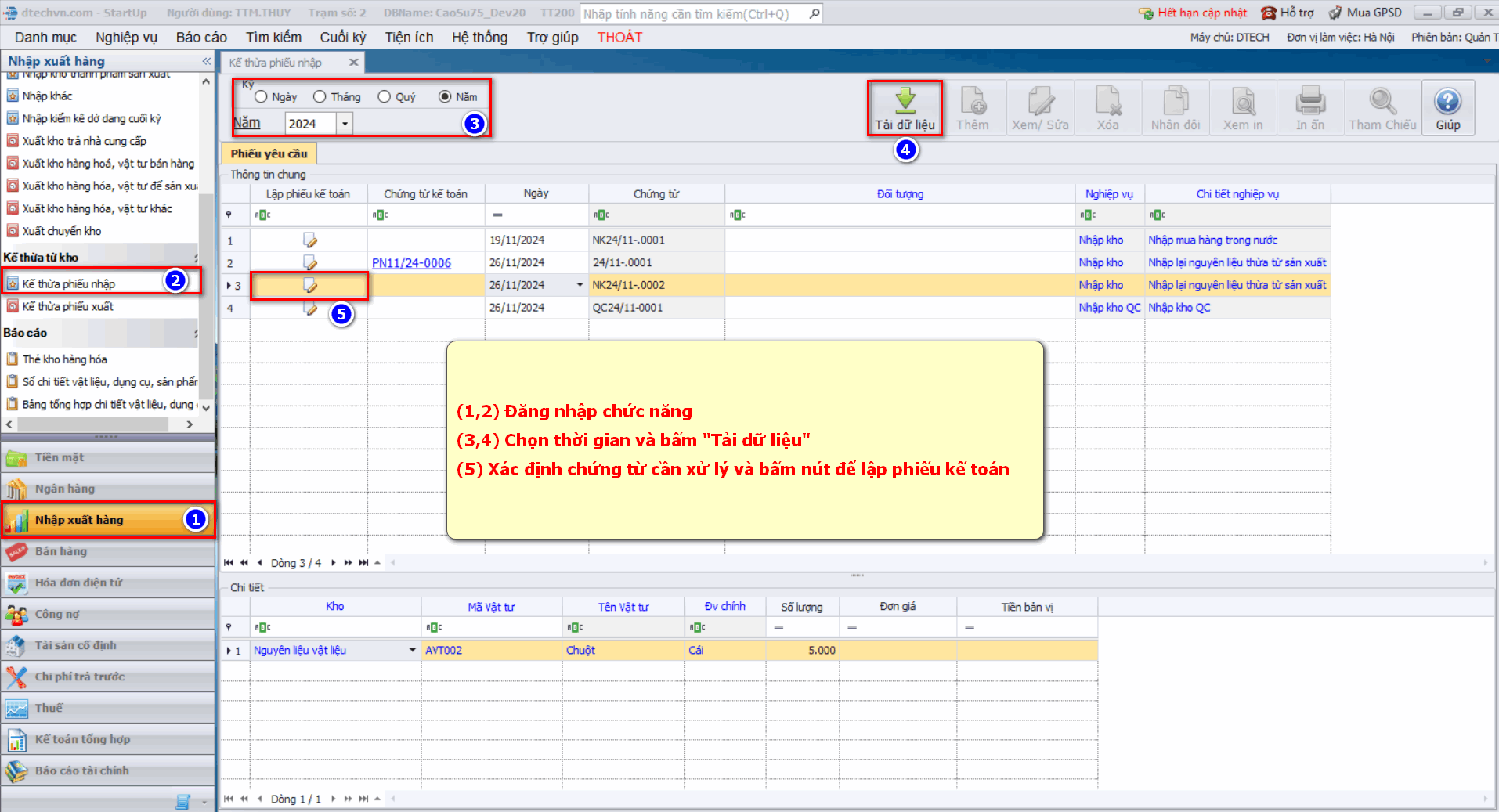Open the Nghiệp vụ menu
Image resolution: width=1499 pixels, height=812 pixels.
[126, 38]
